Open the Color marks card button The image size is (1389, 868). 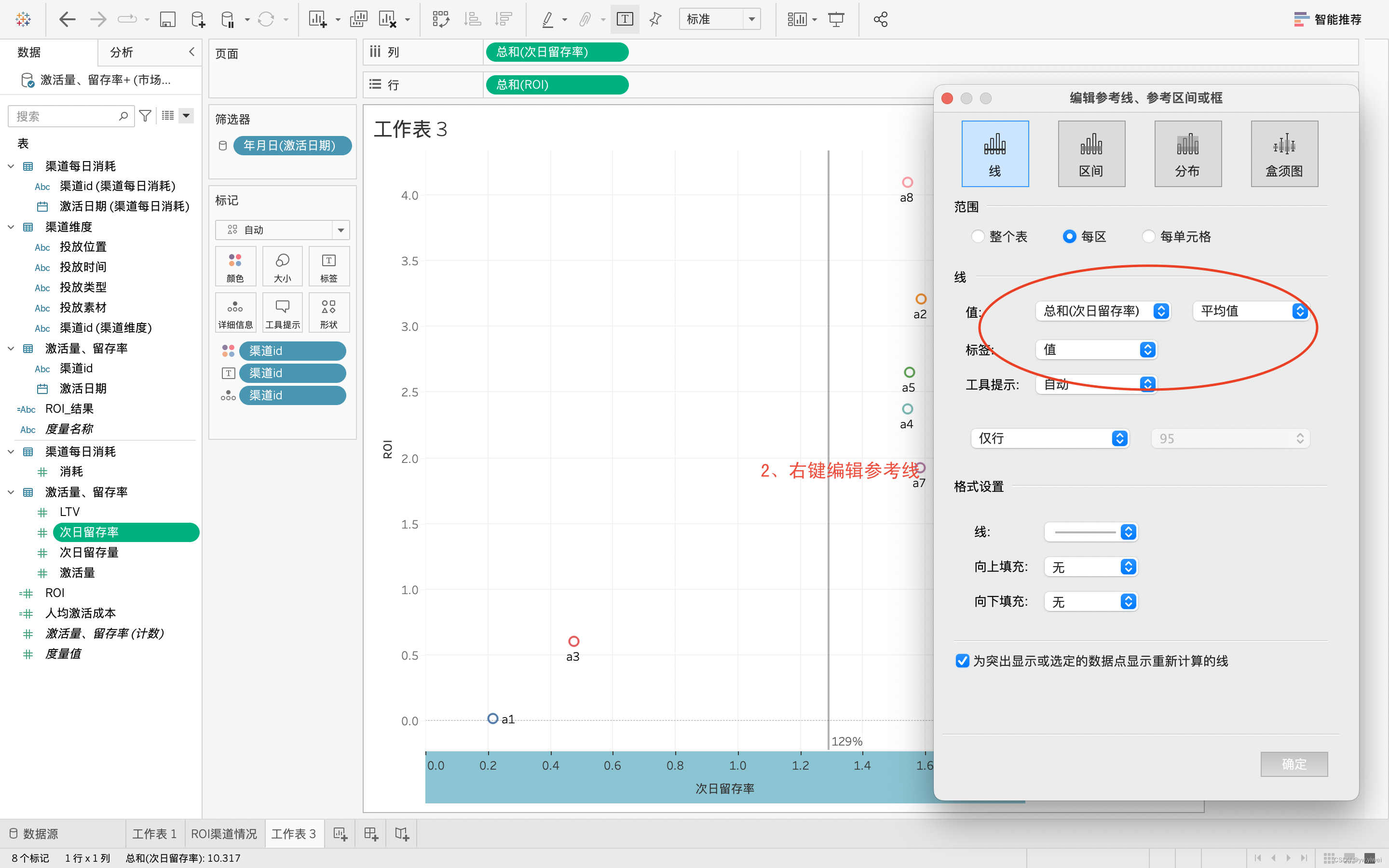[235, 266]
